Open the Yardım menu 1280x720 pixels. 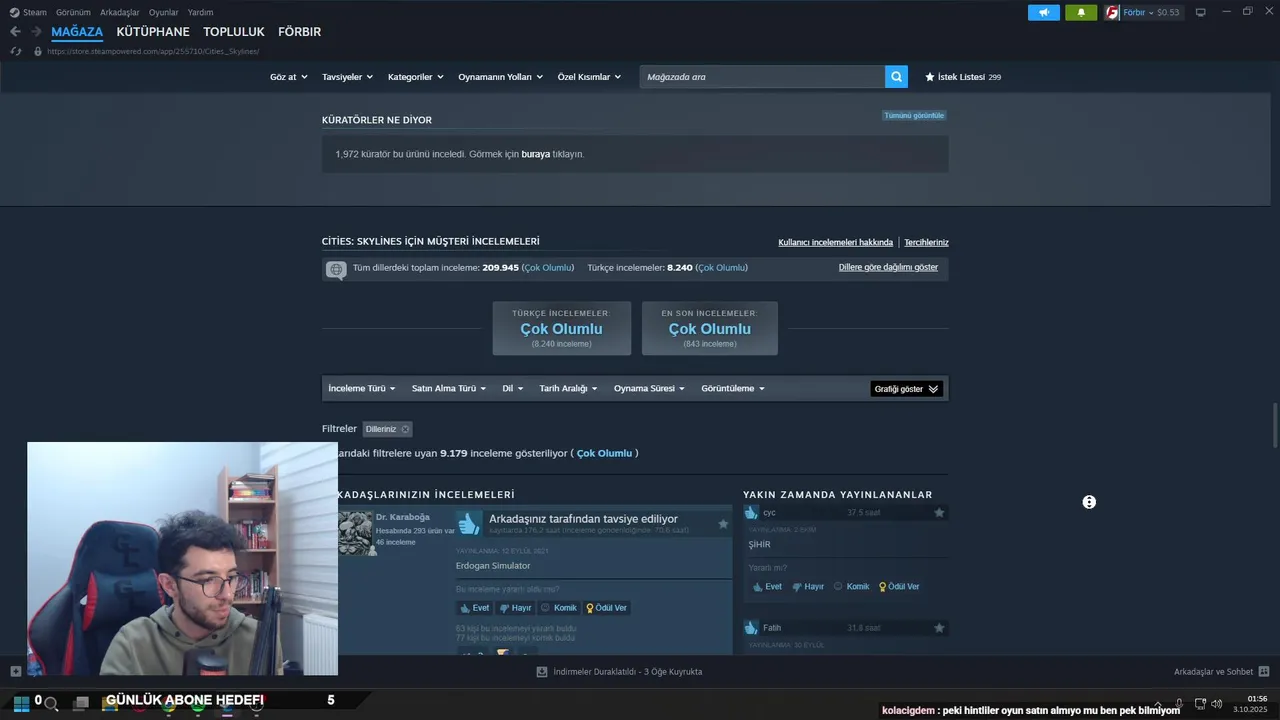pyautogui.click(x=200, y=13)
